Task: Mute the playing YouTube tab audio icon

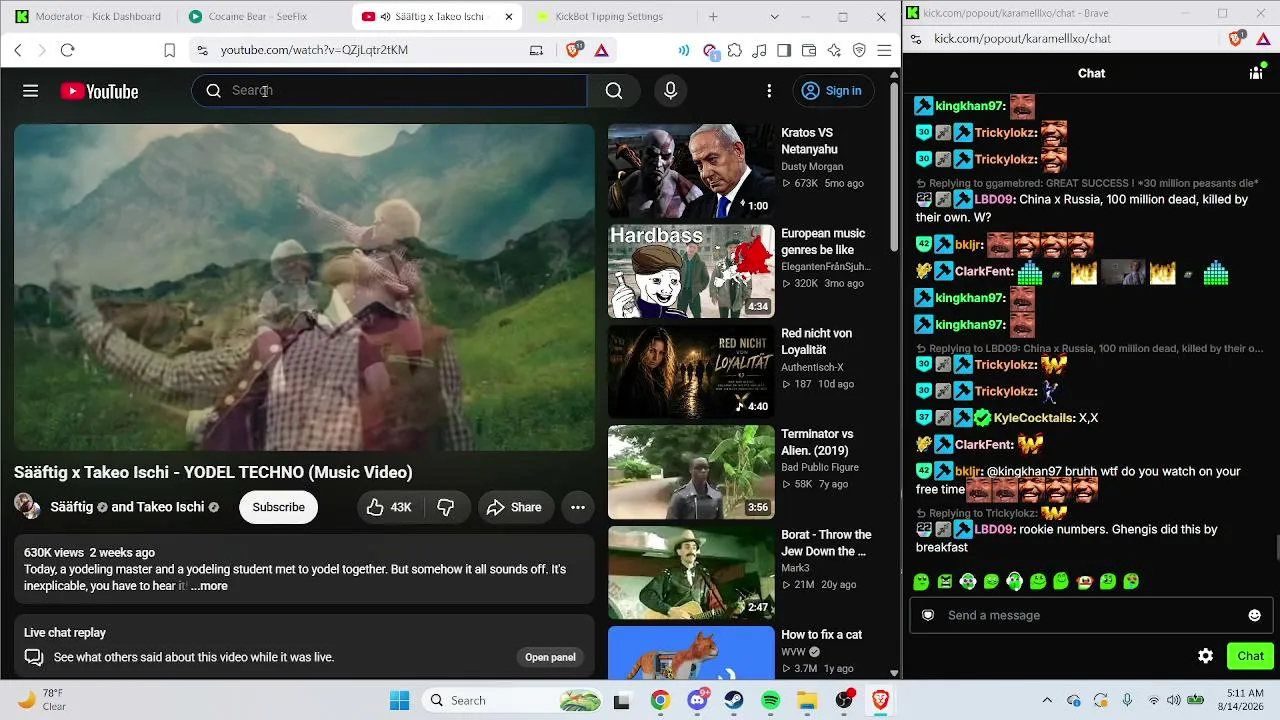Action: 385,17
